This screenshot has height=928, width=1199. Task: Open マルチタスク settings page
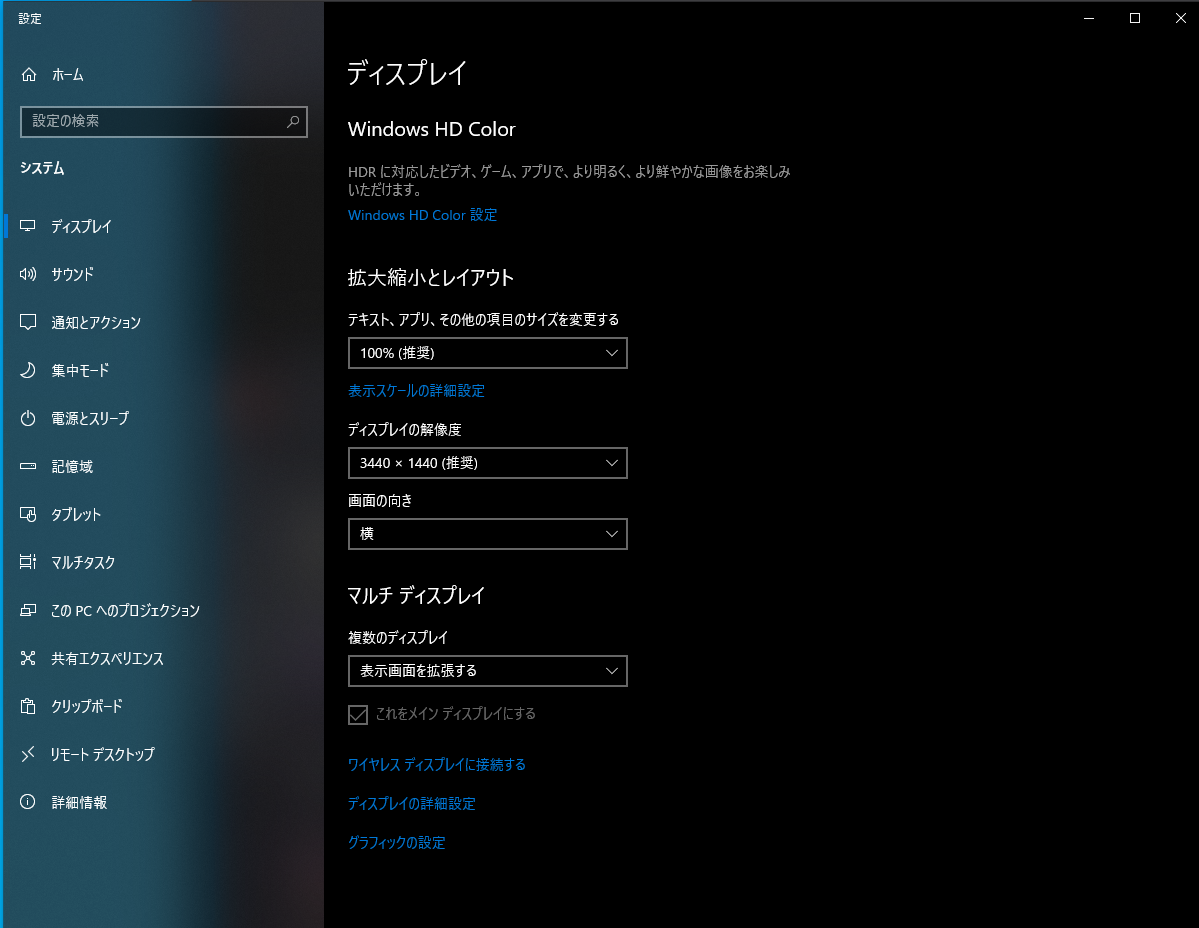click(83, 562)
